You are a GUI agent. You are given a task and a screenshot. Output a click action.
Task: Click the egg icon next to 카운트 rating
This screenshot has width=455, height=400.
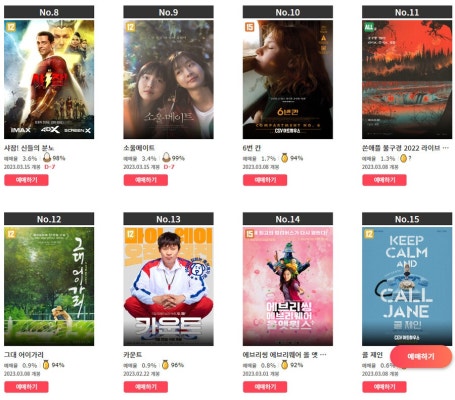tap(165, 365)
